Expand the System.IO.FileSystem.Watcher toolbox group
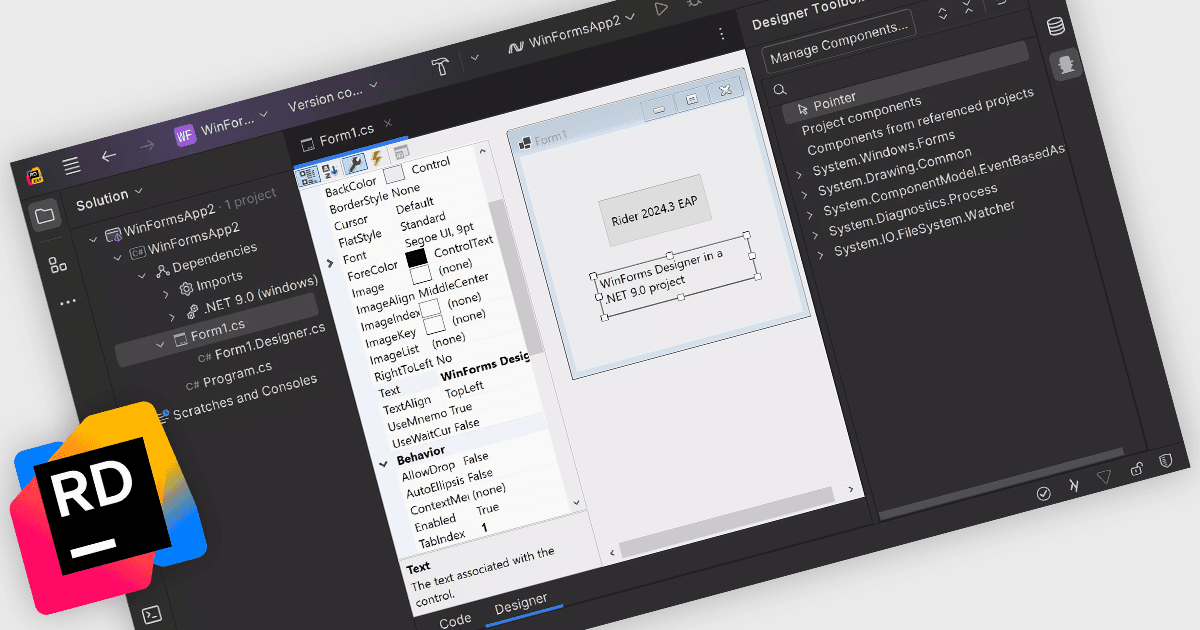The image size is (1200, 630). (x=822, y=253)
